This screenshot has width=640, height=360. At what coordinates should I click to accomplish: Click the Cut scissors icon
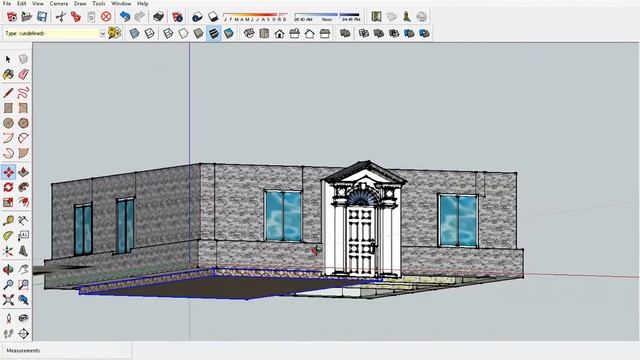point(61,17)
